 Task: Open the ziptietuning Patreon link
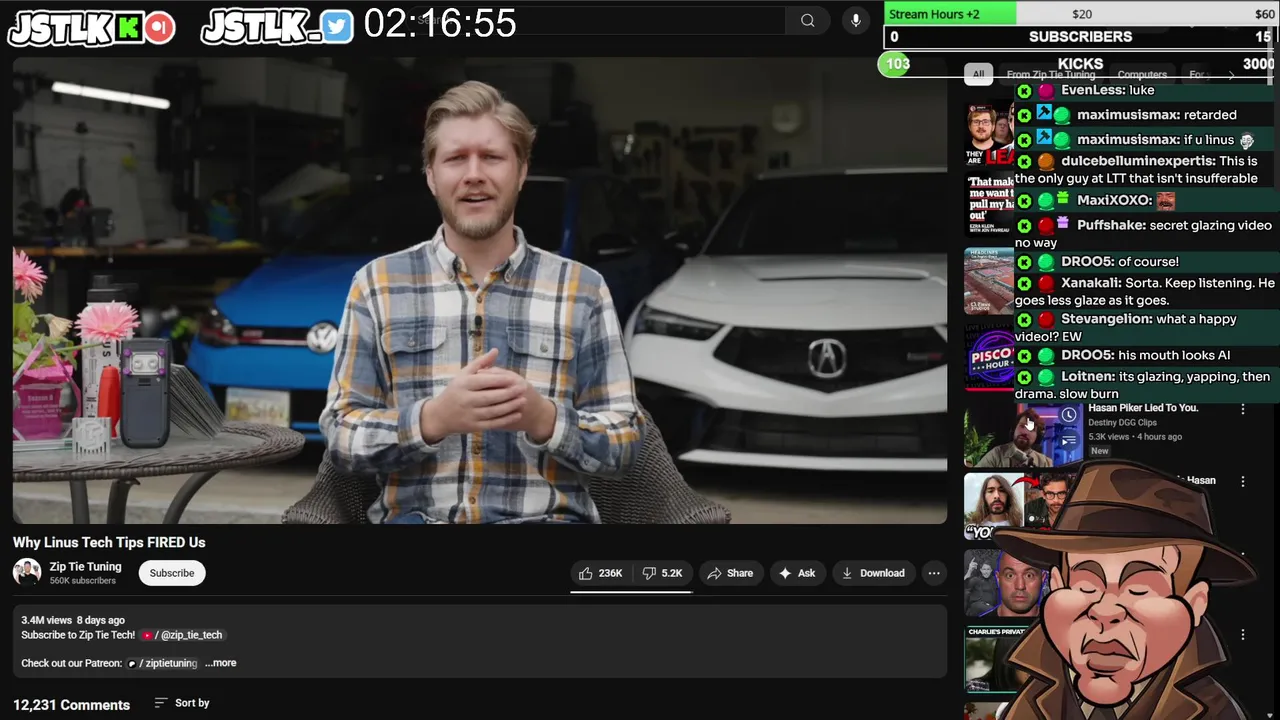(x=162, y=663)
